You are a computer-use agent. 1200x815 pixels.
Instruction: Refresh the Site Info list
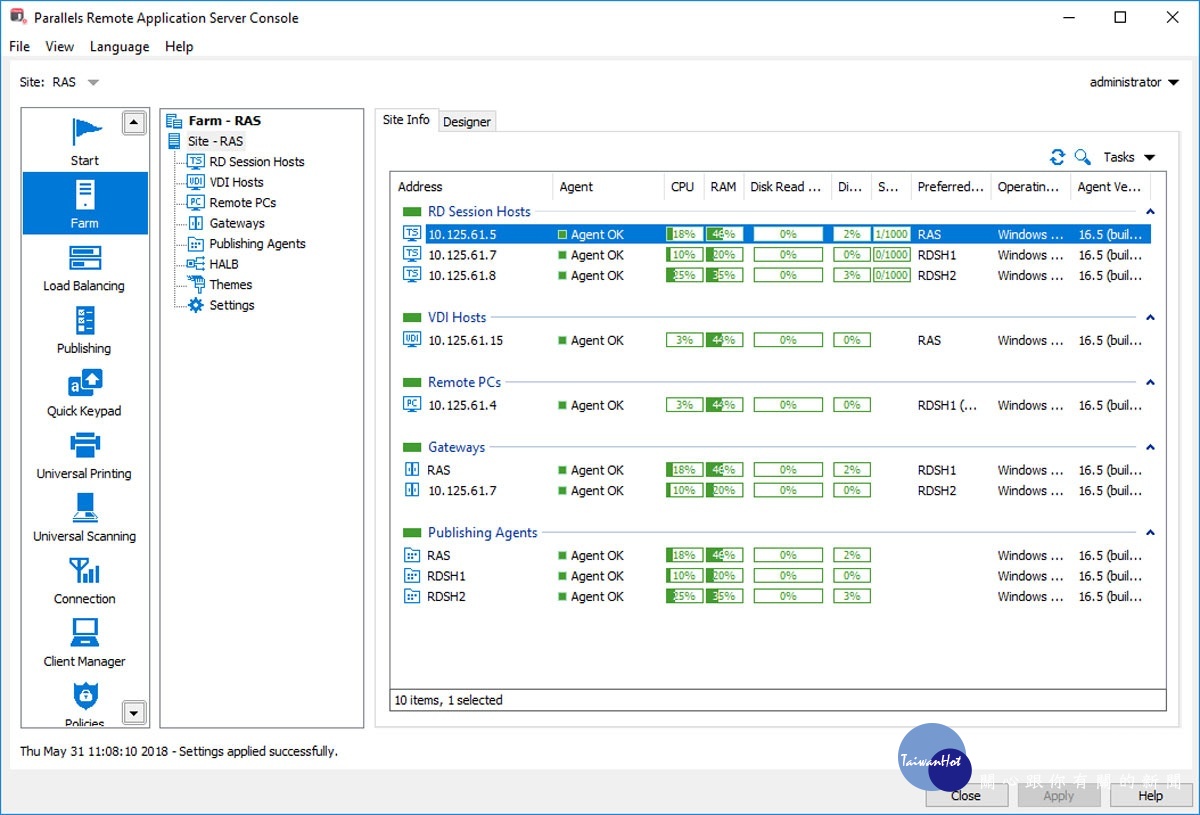(x=1057, y=157)
